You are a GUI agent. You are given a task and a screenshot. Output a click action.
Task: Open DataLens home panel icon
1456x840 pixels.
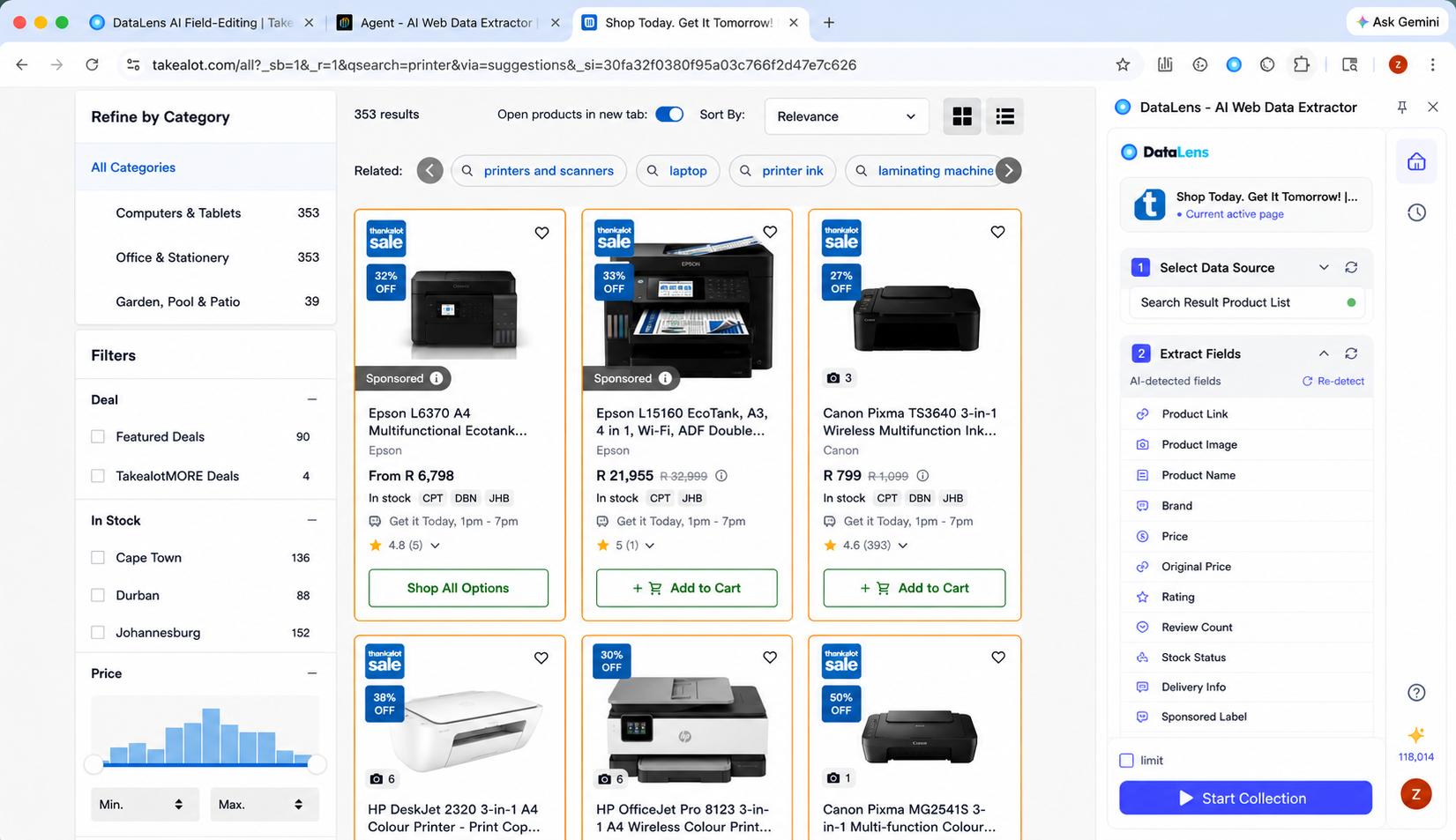coord(1416,162)
